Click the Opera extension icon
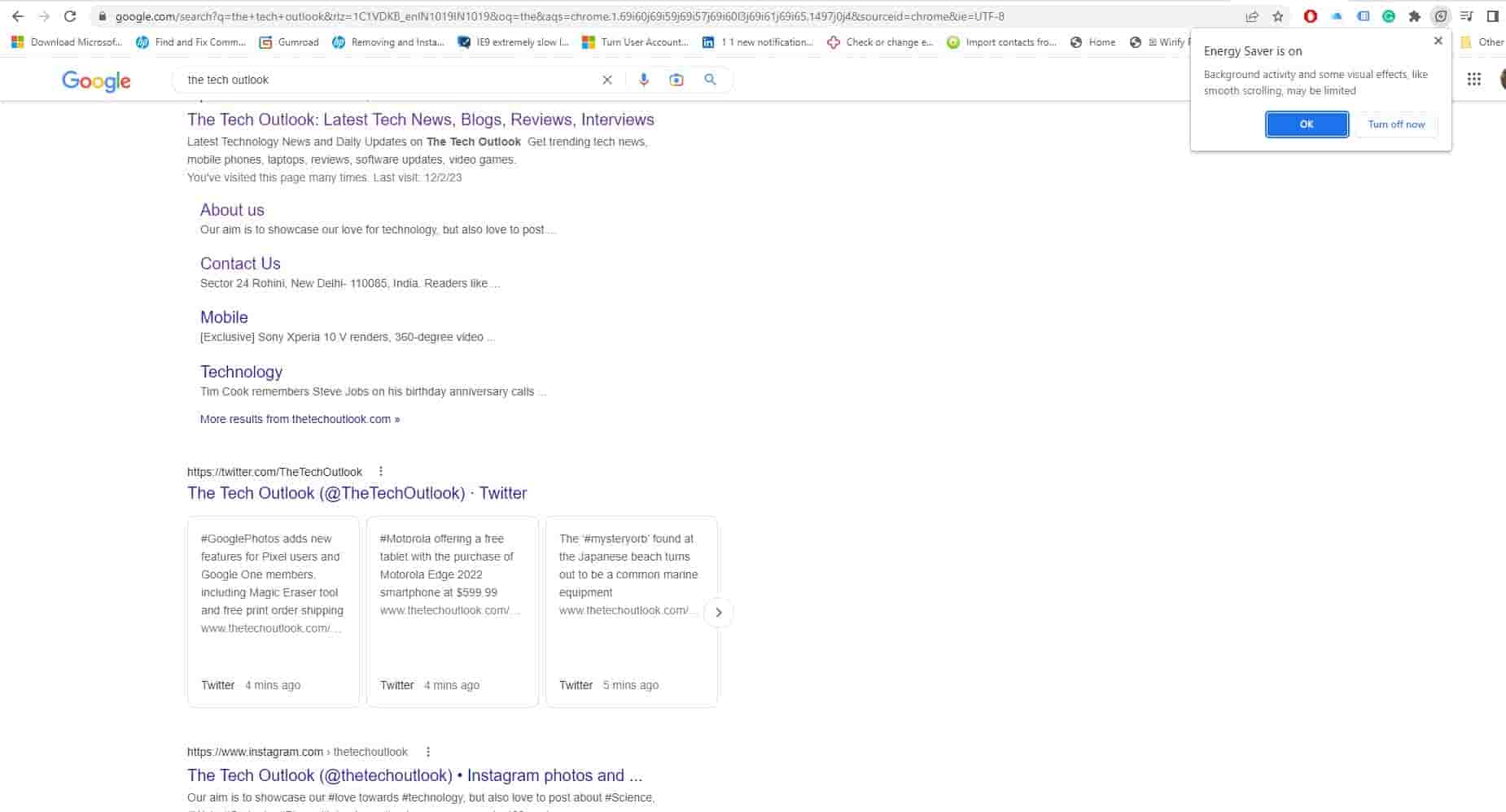 click(1311, 16)
